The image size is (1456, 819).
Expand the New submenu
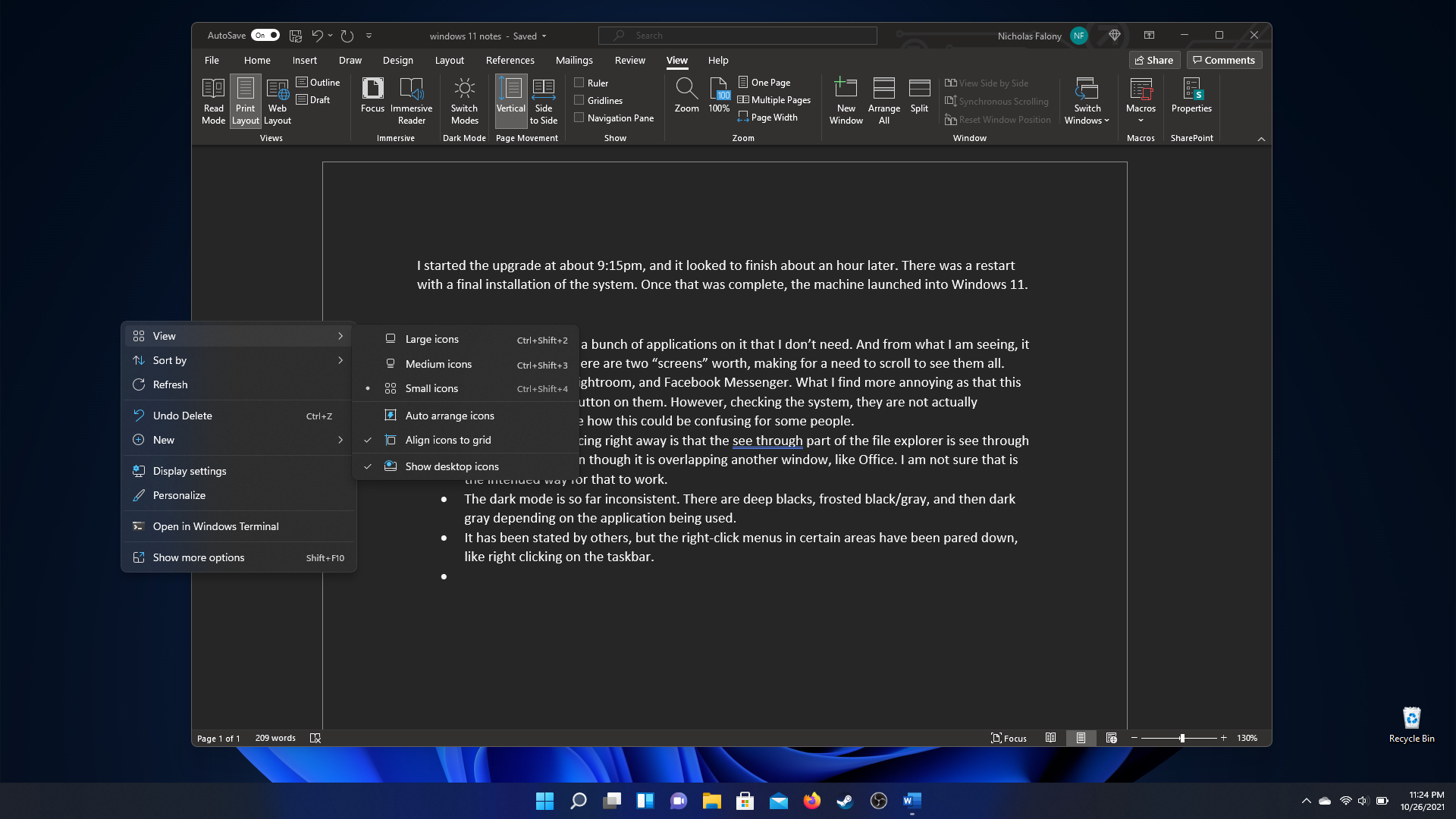pos(239,440)
